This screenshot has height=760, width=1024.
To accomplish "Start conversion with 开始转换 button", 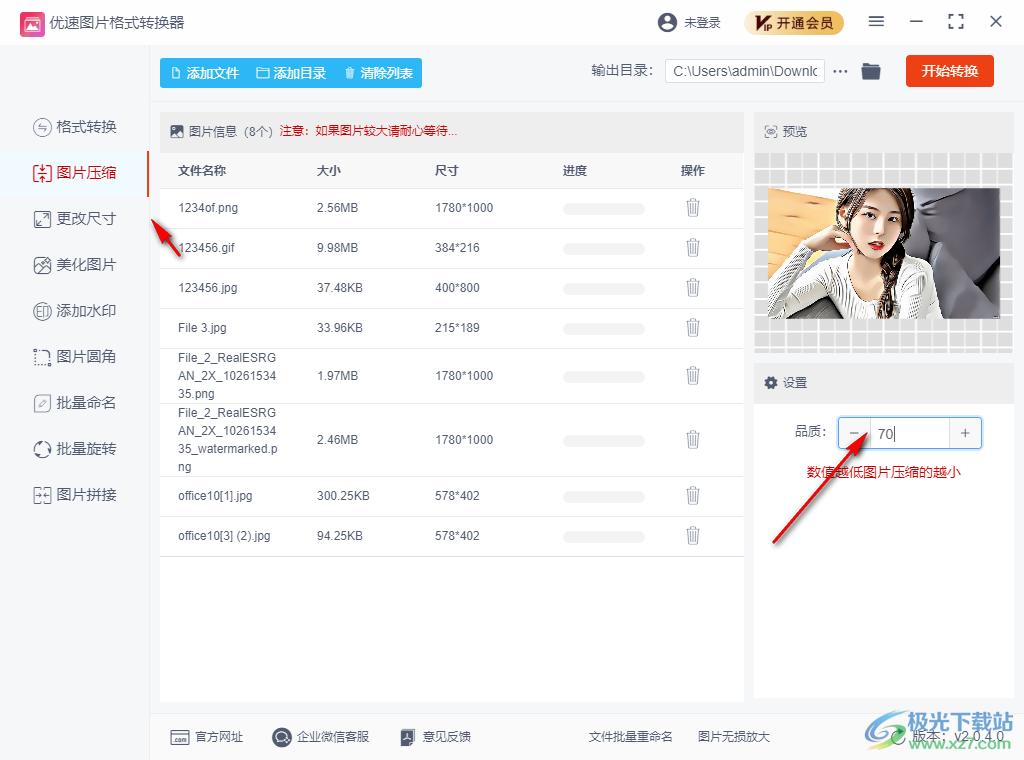I will [x=950, y=71].
